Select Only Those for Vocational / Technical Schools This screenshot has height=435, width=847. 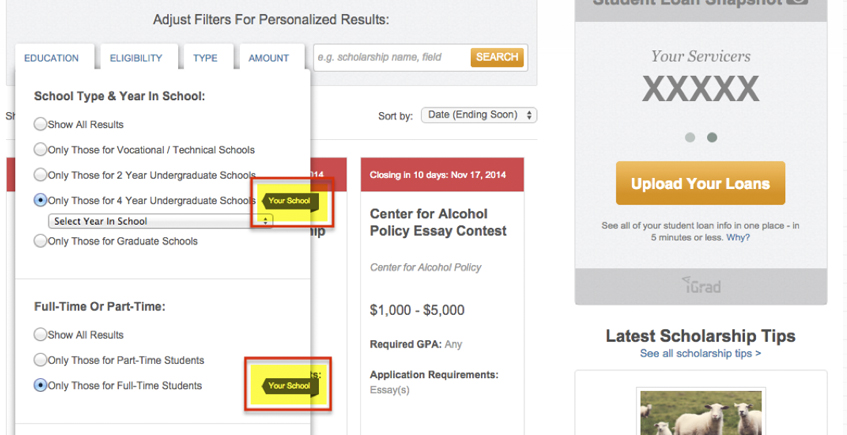41,150
